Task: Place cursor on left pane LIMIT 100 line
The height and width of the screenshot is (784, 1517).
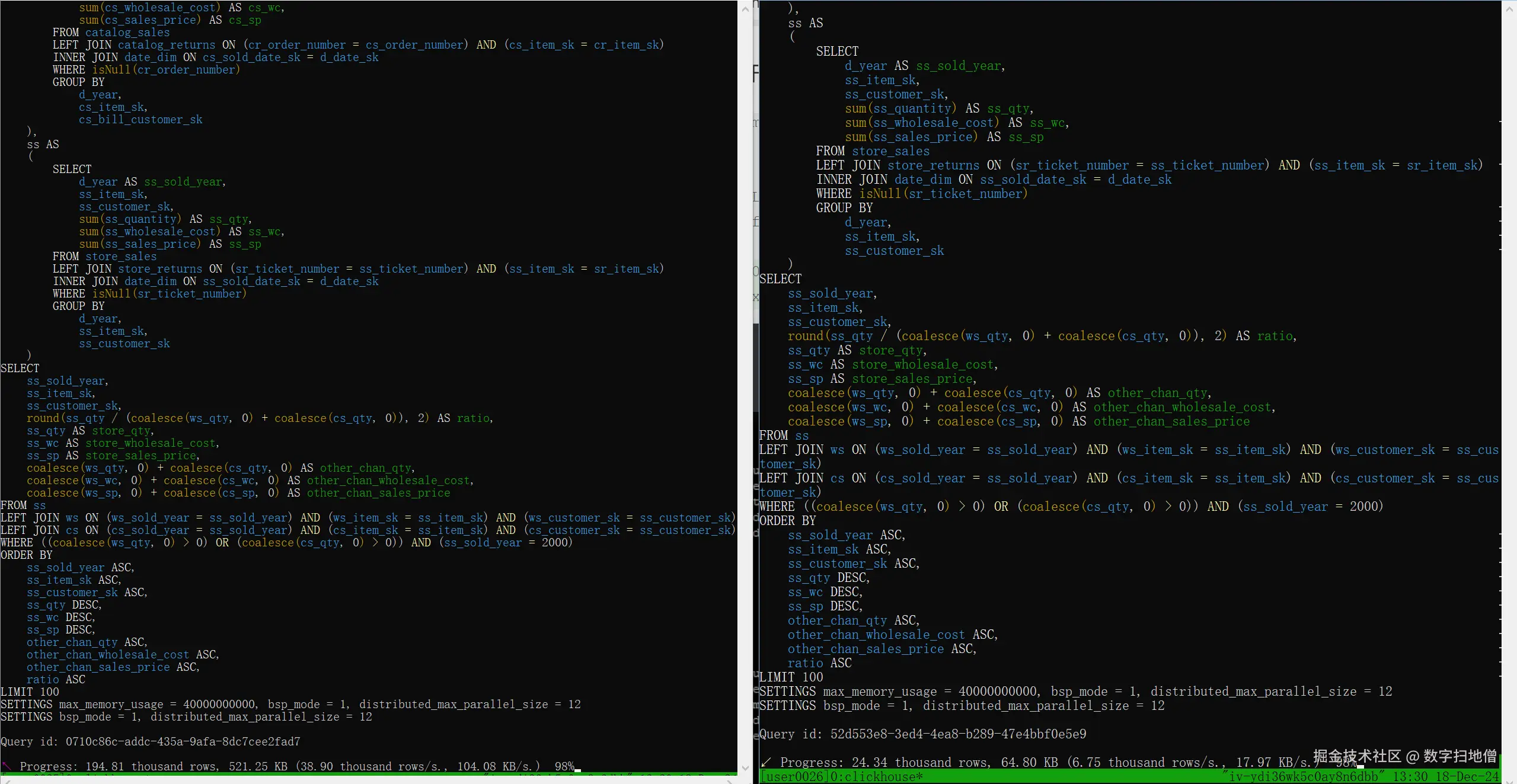Action: tap(30, 692)
